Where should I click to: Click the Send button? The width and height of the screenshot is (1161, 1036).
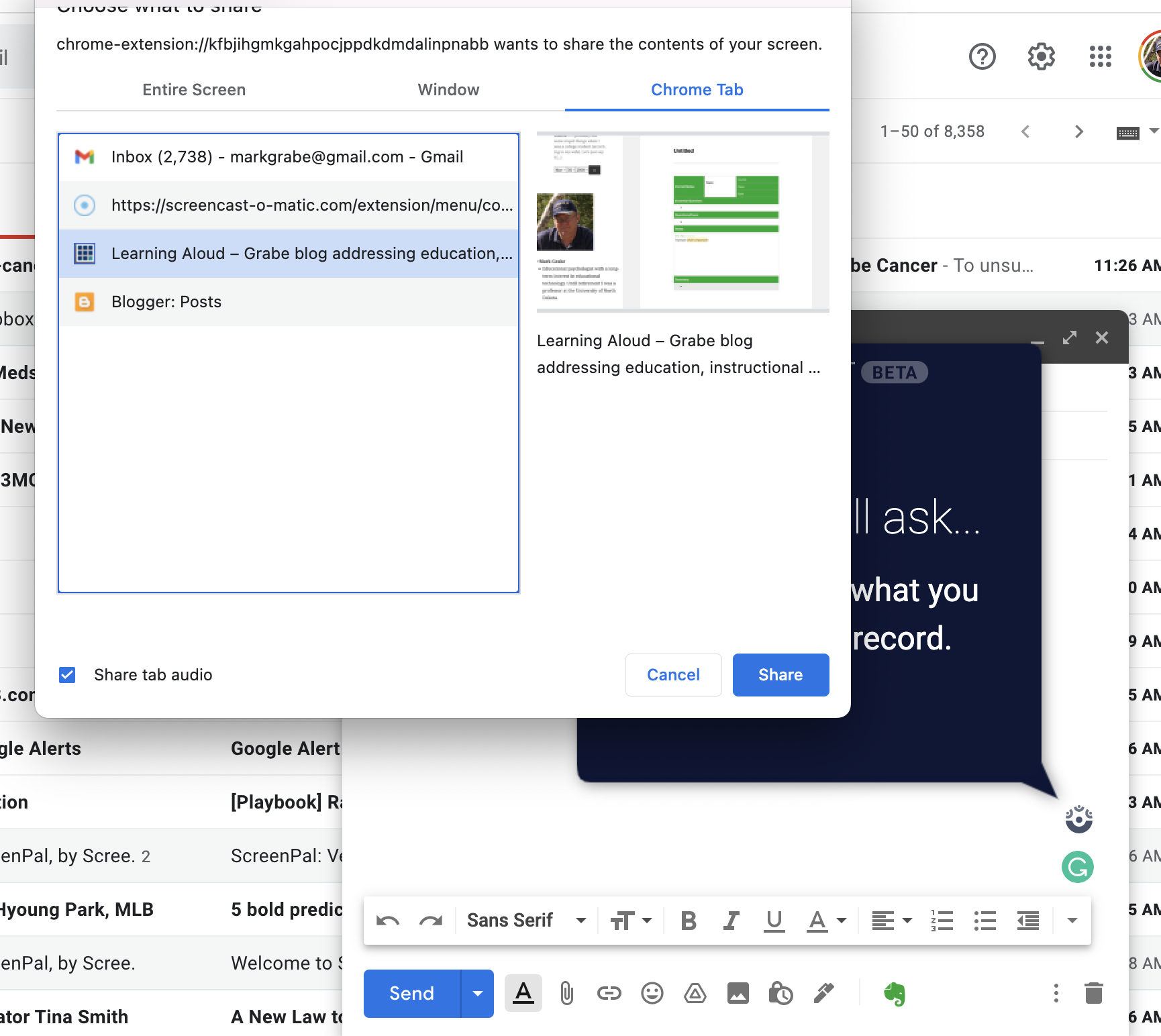coord(412,994)
